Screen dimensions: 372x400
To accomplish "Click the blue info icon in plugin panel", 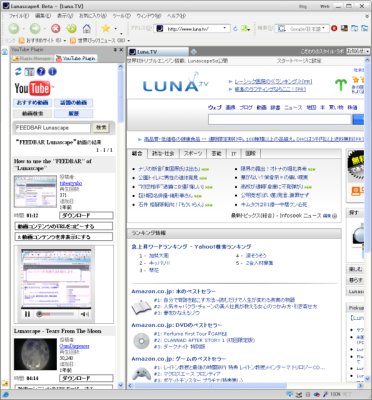I will pyautogui.click(x=52, y=71).
